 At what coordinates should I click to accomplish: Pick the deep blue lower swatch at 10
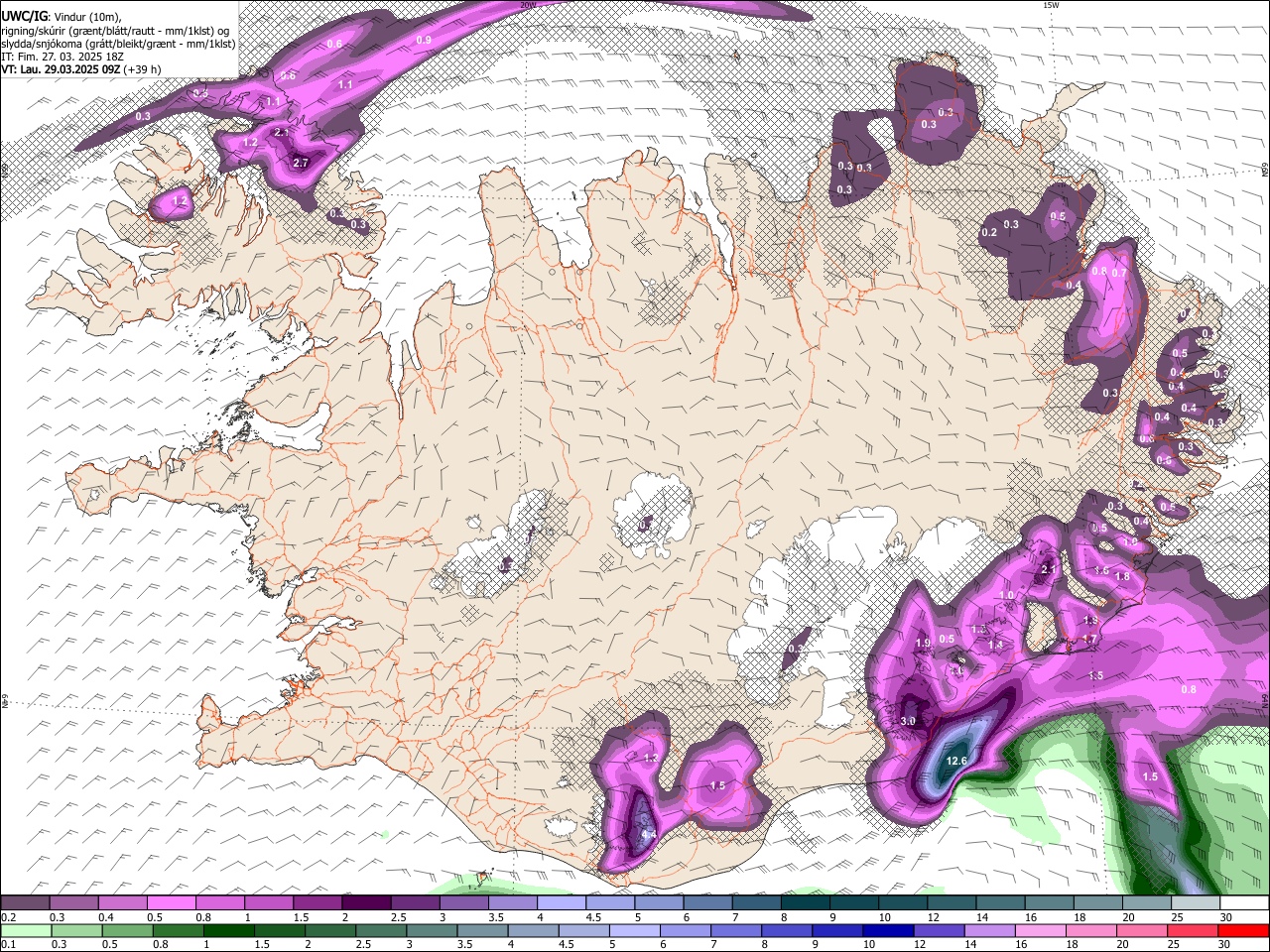tap(889, 930)
